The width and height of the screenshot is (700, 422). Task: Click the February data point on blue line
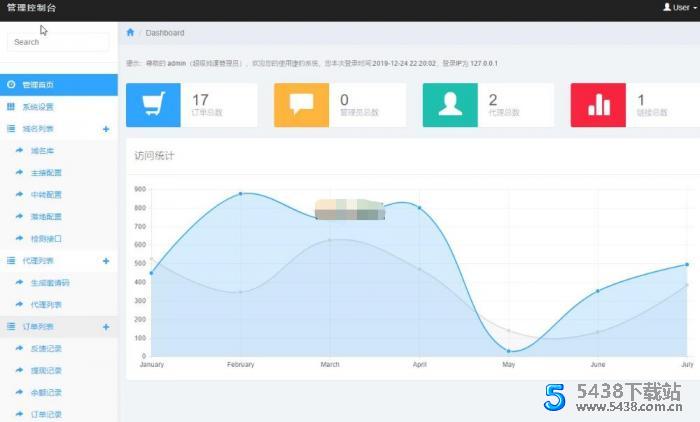tap(240, 193)
